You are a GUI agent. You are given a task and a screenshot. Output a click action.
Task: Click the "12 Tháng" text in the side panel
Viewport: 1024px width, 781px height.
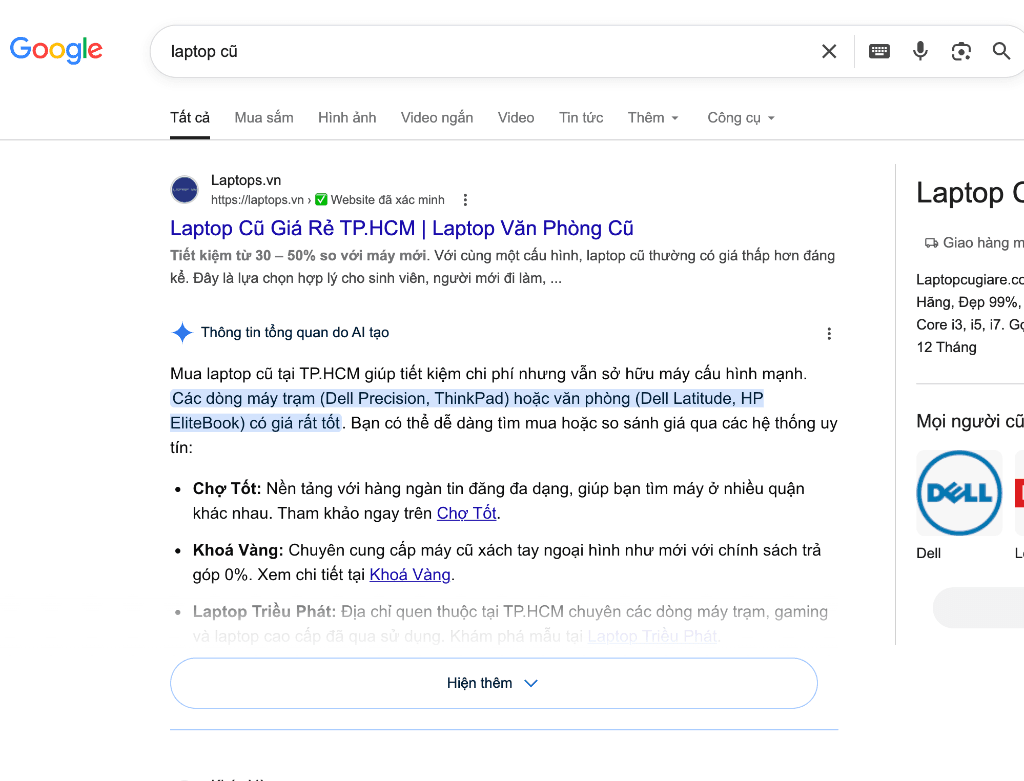pyautogui.click(x=946, y=347)
